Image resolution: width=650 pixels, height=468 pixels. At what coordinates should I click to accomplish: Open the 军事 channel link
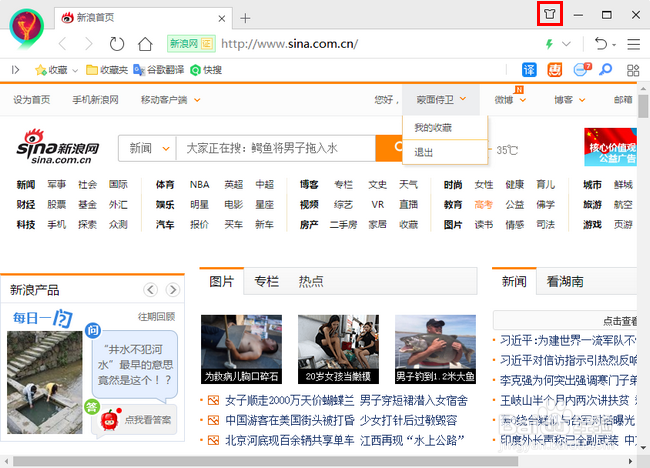pyautogui.click(x=56, y=184)
